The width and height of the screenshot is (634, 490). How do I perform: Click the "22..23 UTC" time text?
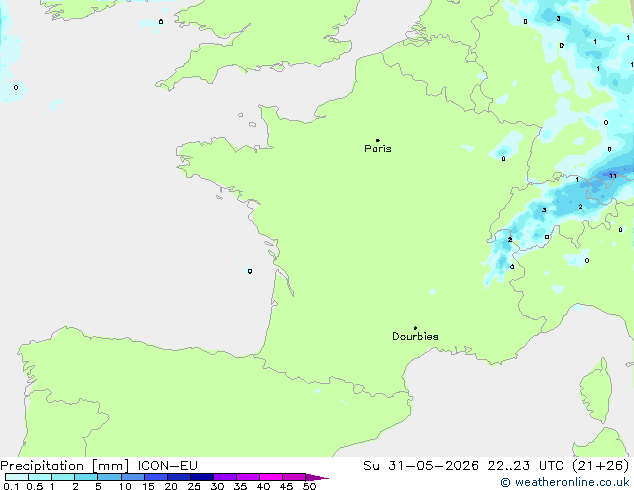coord(526,466)
